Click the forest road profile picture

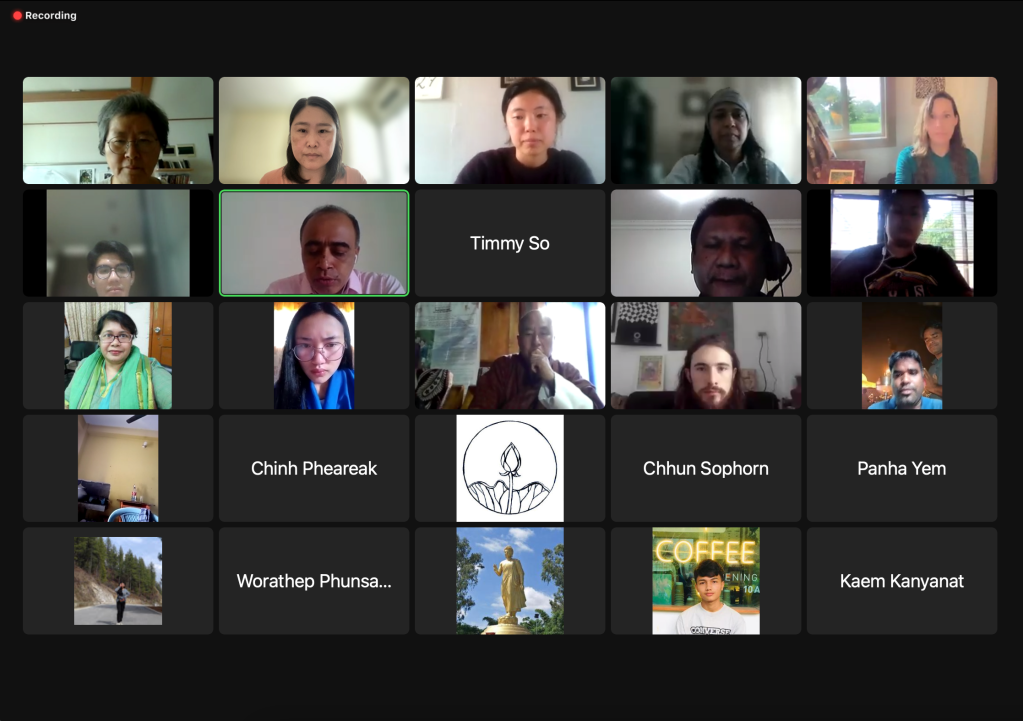pos(117,581)
